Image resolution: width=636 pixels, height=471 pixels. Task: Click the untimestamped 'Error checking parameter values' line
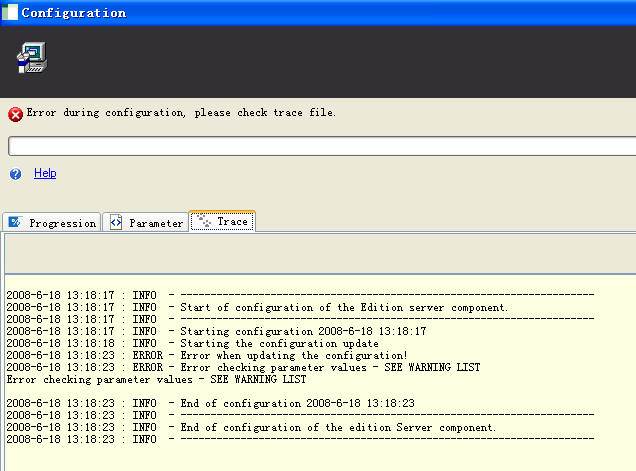(156, 379)
